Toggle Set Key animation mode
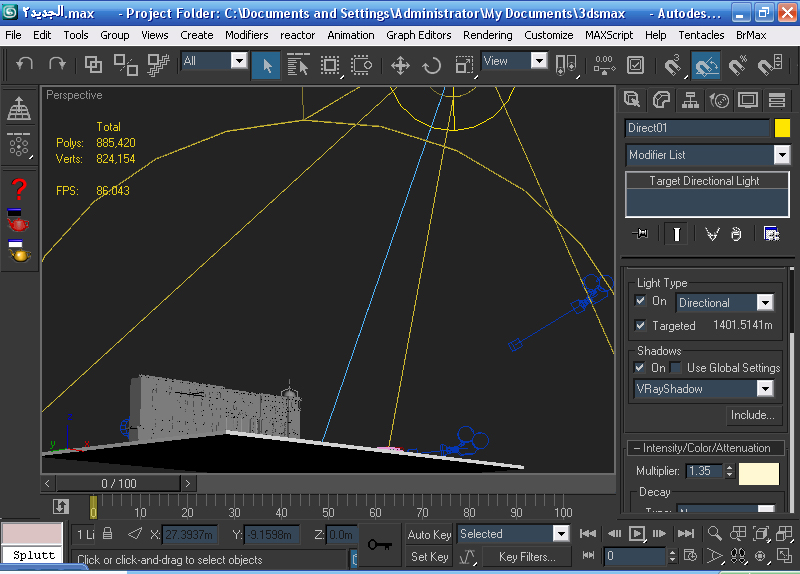800x574 pixels. click(x=429, y=557)
